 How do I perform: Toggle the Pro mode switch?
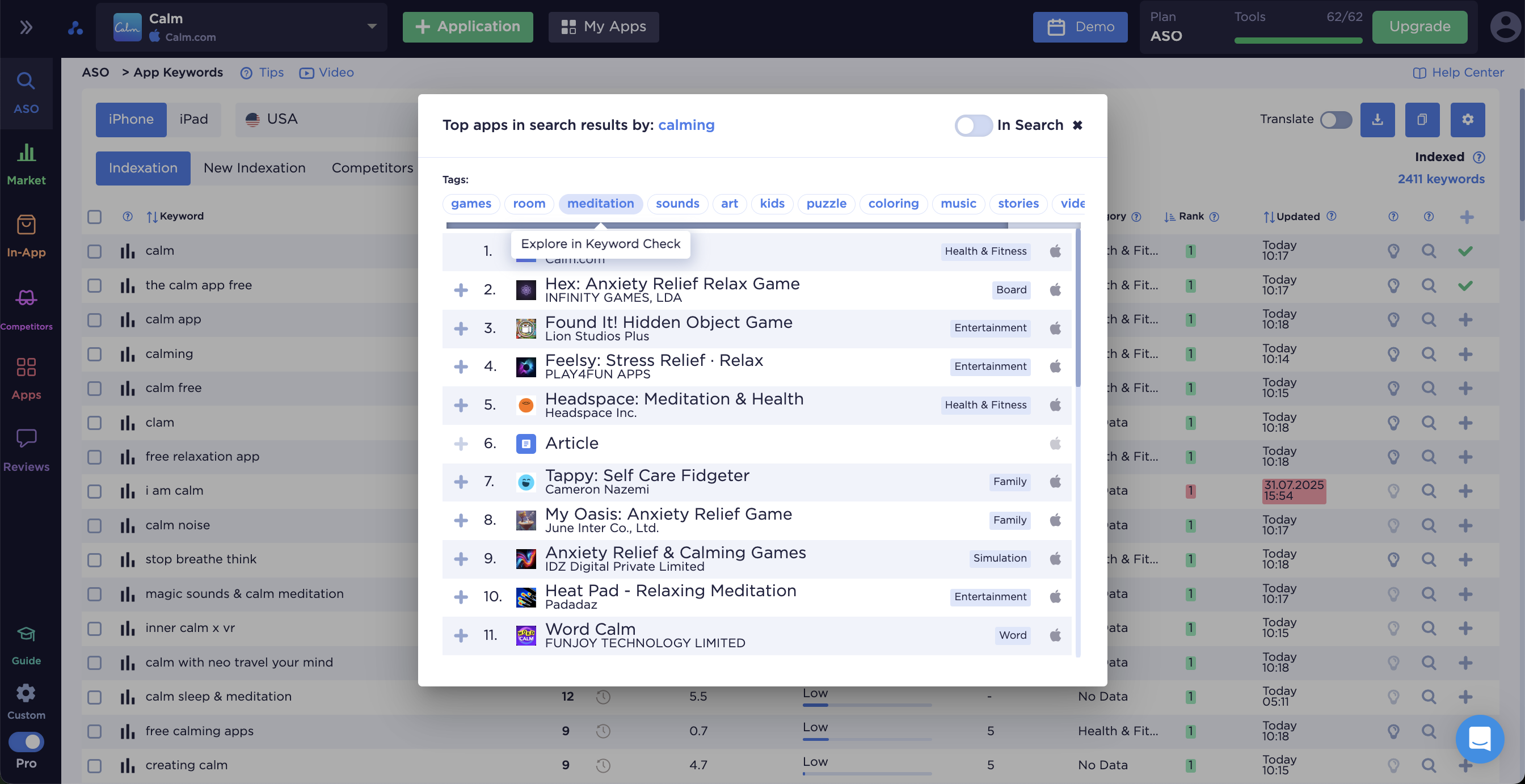pyautogui.click(x=26, y=741)
